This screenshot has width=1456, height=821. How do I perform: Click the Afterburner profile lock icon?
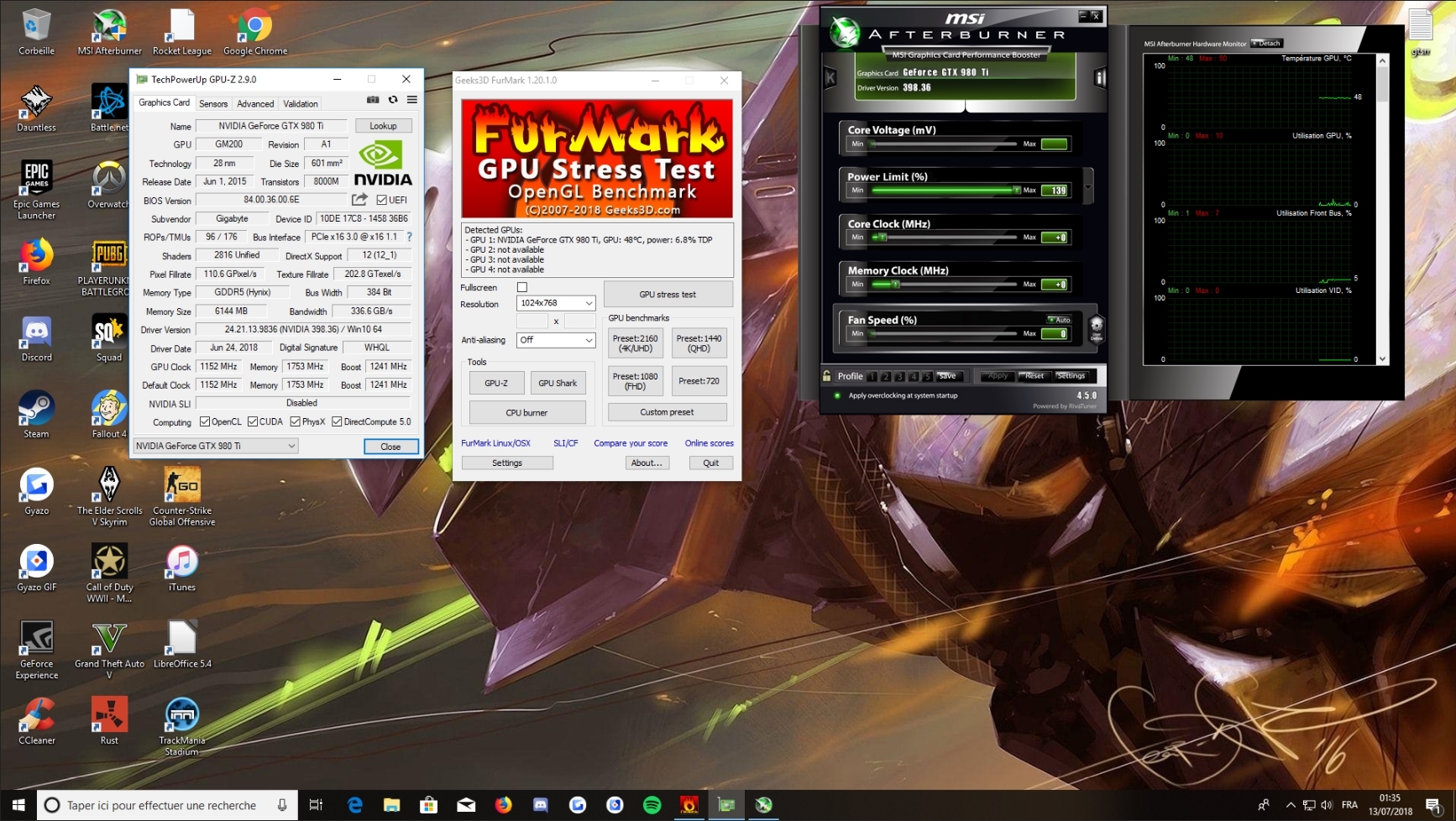click(x=827, y=376)
